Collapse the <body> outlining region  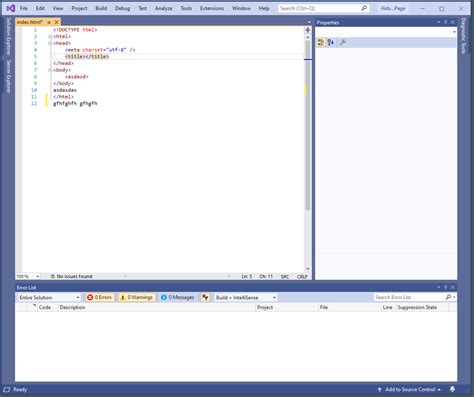(x=50, y=70)
